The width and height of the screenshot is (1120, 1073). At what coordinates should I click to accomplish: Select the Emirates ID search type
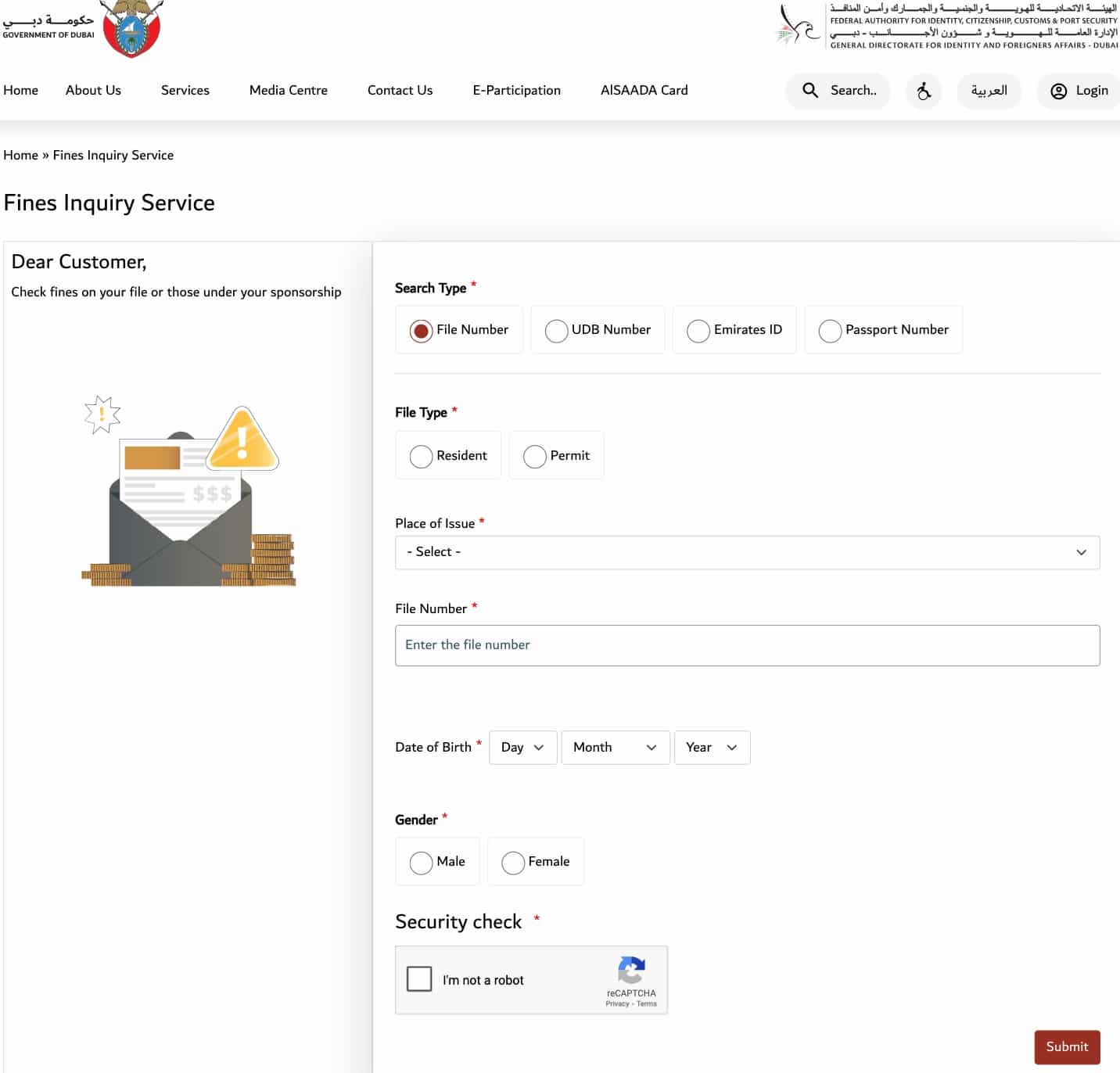coord(698,330)
